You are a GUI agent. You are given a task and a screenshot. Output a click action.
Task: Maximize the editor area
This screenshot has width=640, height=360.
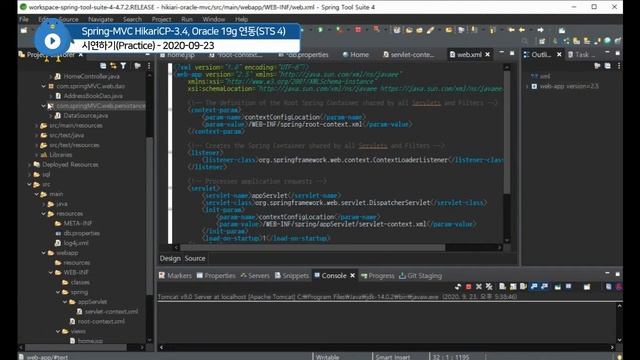click(x=512, y=53)
